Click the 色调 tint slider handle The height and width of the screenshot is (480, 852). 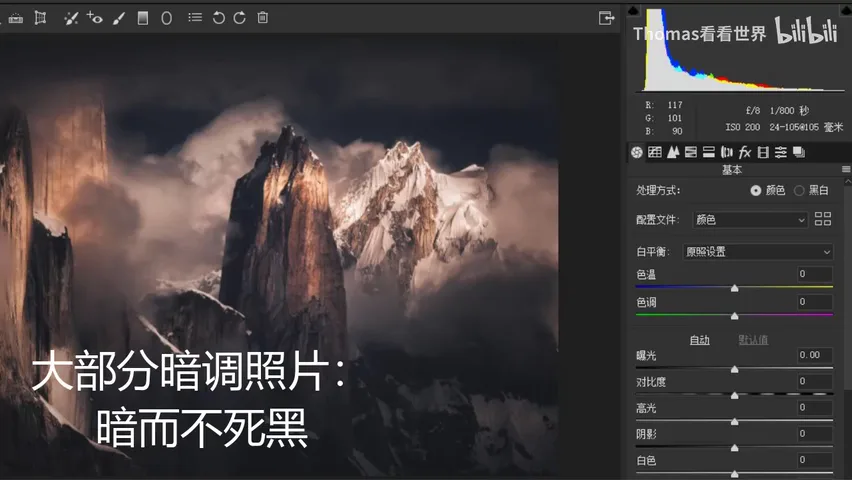[735, 316]
